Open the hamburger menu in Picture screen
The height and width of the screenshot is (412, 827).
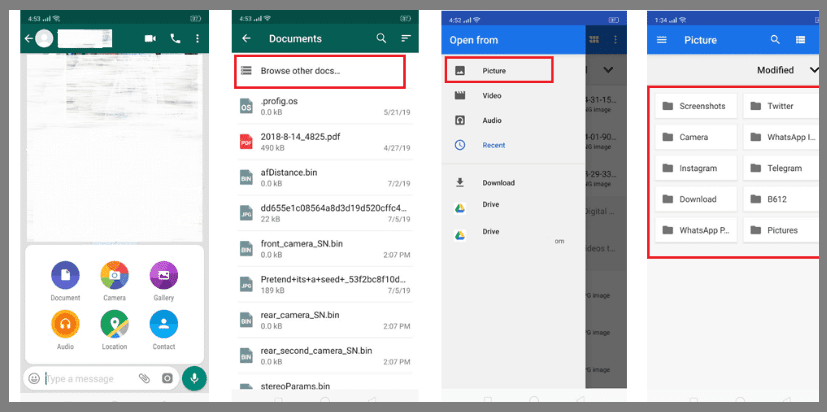661,40
